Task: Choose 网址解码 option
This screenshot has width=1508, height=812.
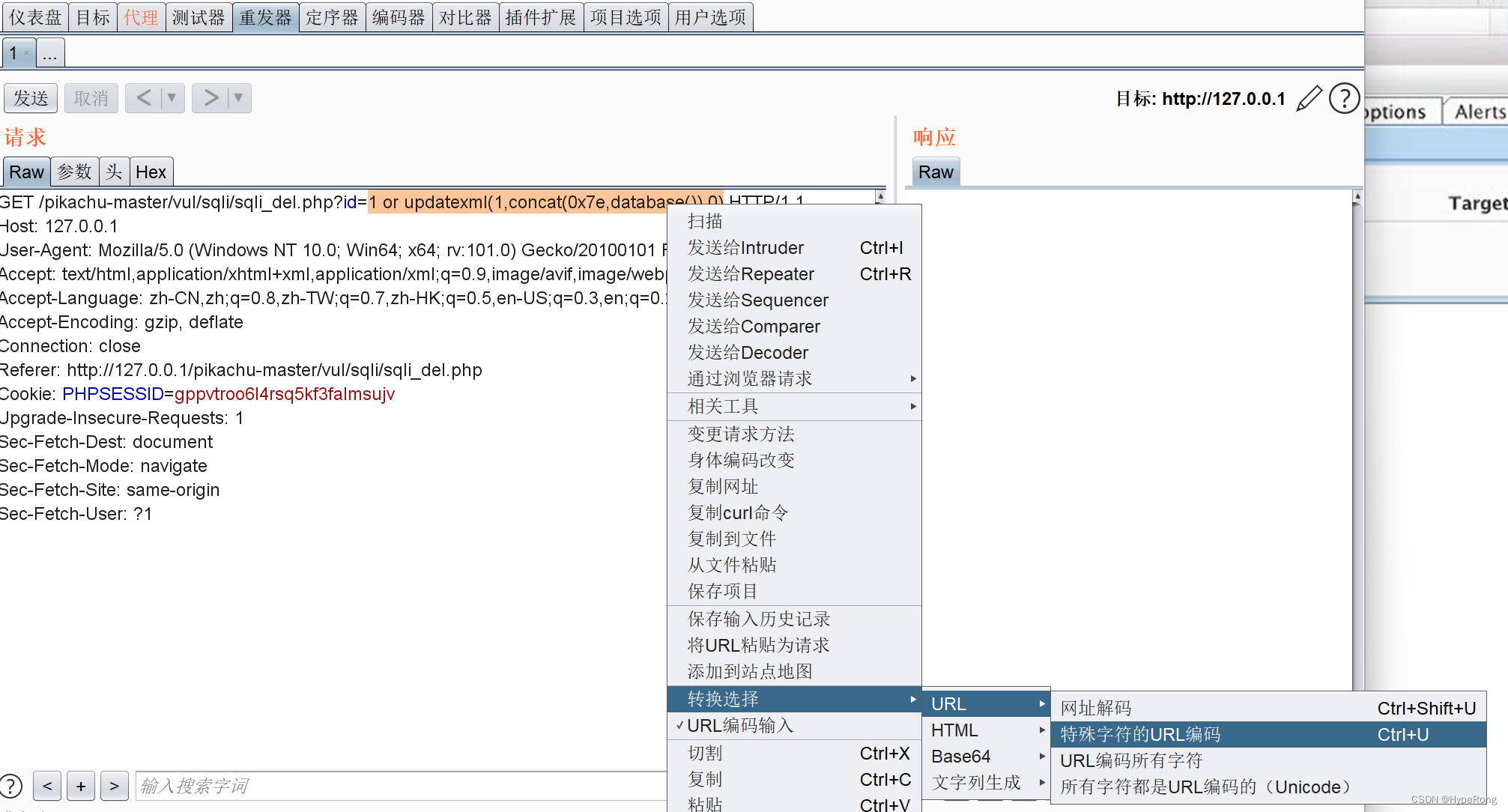Action: (x=1268, y=709)
